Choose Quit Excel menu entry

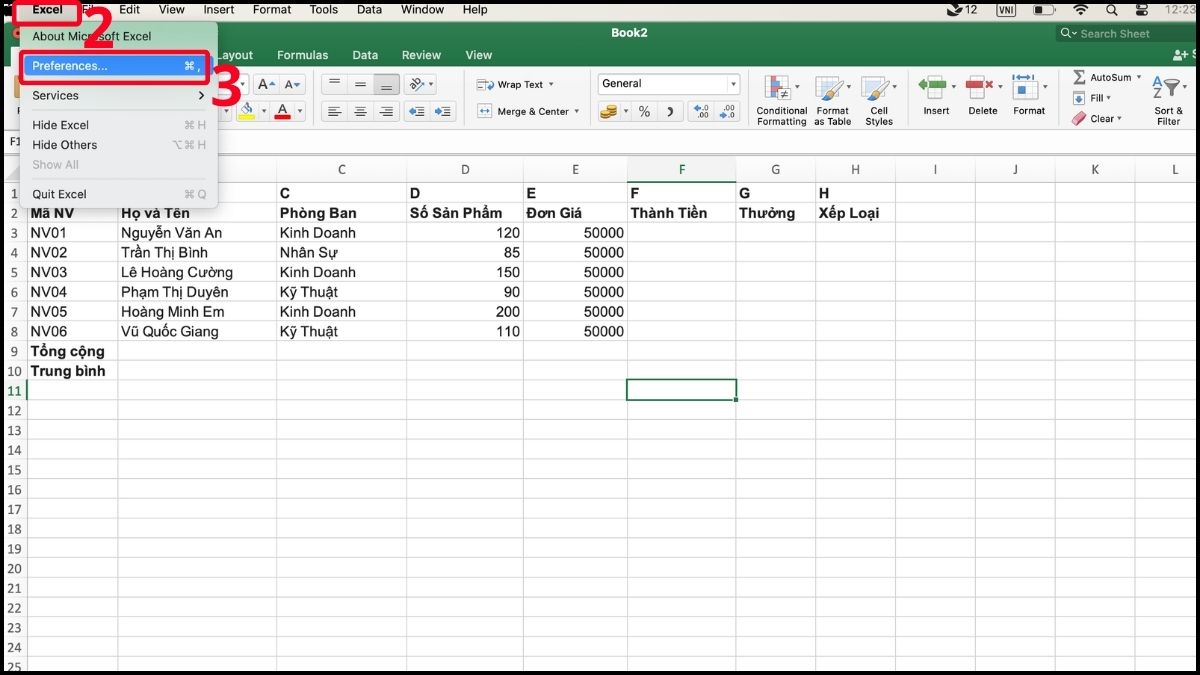(x=117, y=194)
